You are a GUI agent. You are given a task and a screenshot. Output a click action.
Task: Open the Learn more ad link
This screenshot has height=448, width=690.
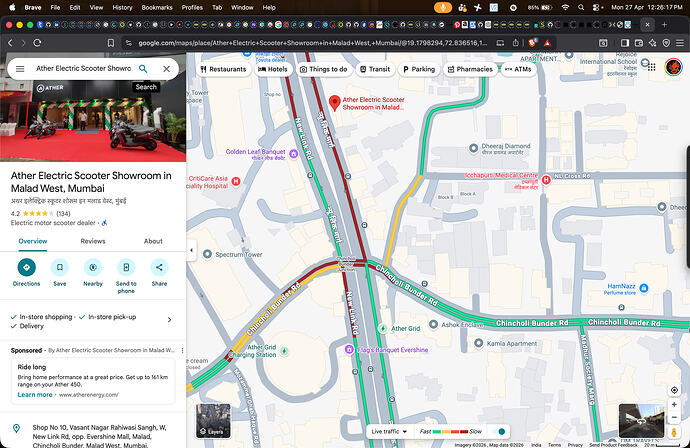(x=35, y=395)
